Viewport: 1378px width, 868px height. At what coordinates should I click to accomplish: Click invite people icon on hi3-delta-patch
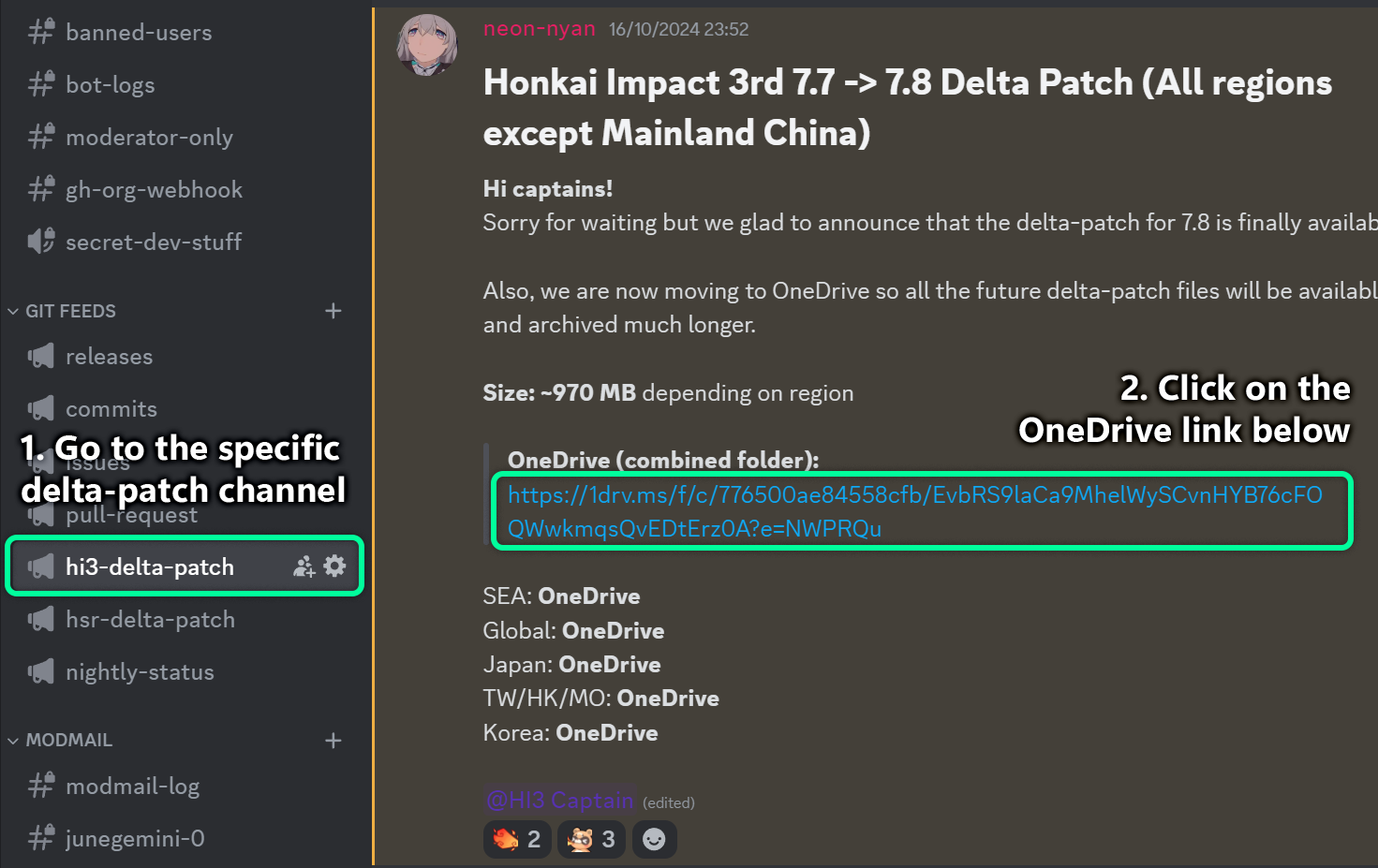coord(304,566)
